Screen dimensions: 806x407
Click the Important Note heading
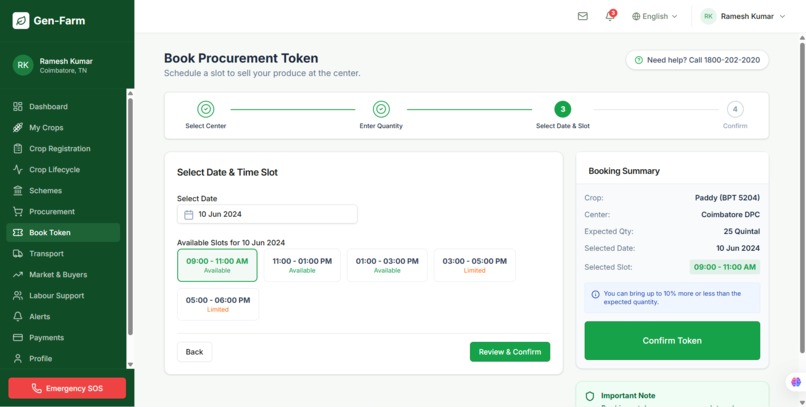(x=628, y=396)
